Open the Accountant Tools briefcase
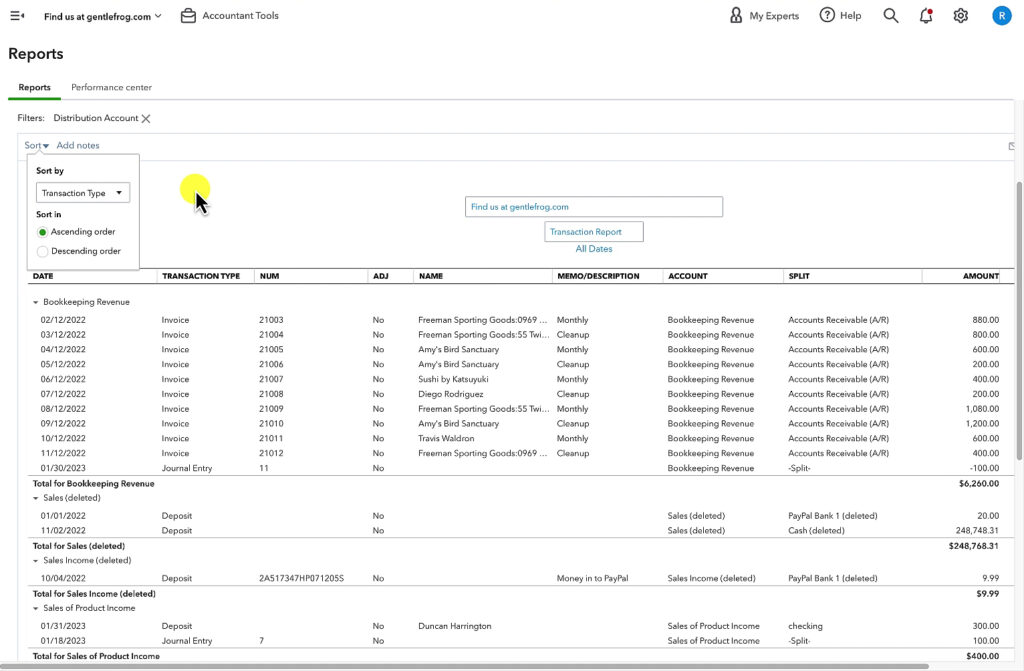 point(188,15)
